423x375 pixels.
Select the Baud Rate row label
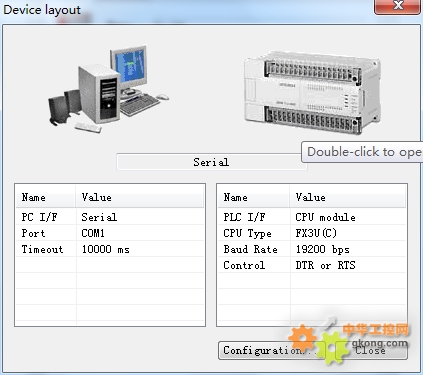point(250,249)
